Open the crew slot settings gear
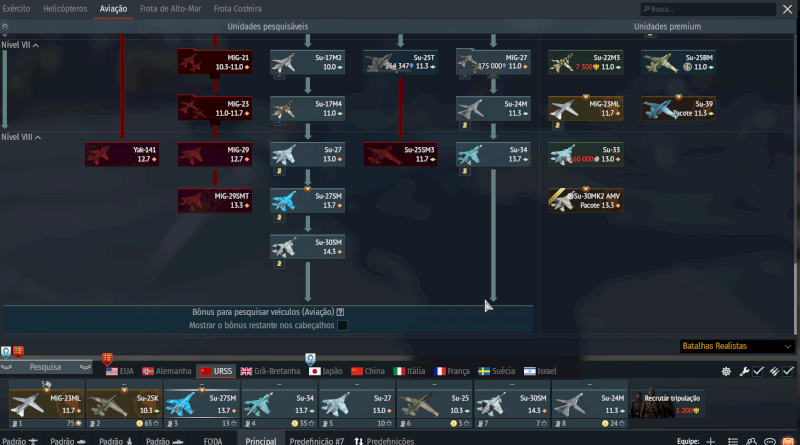 726,372
